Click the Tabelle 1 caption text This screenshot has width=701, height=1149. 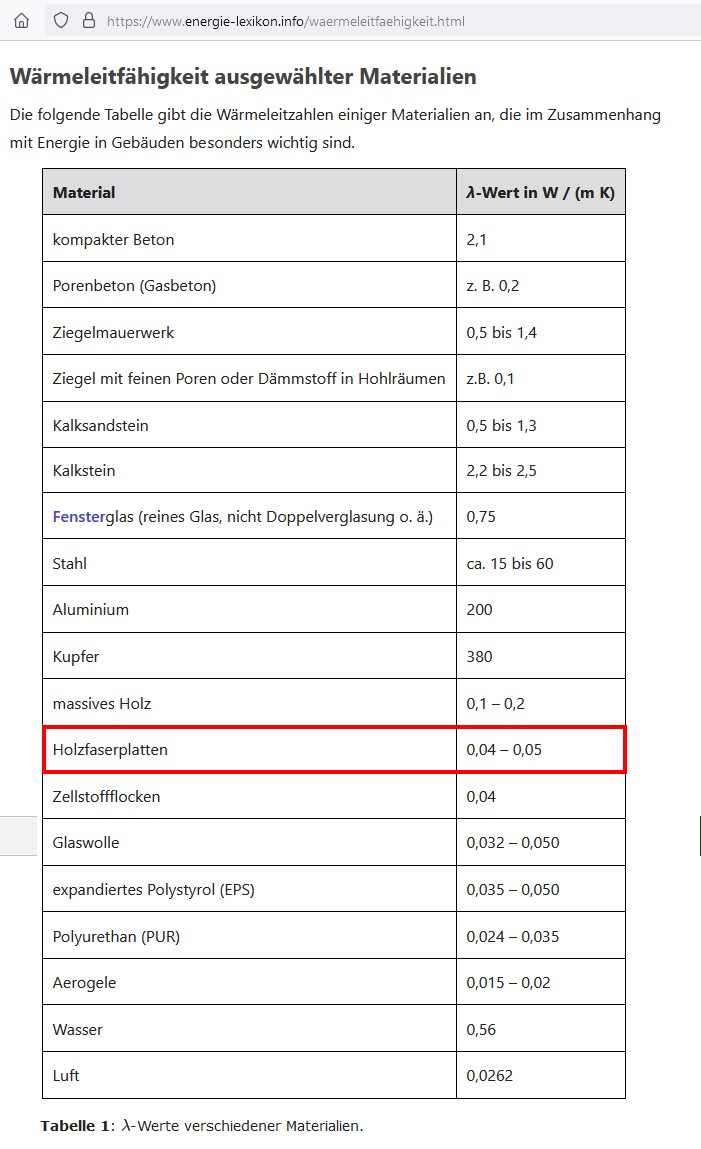click(201, 1126)
